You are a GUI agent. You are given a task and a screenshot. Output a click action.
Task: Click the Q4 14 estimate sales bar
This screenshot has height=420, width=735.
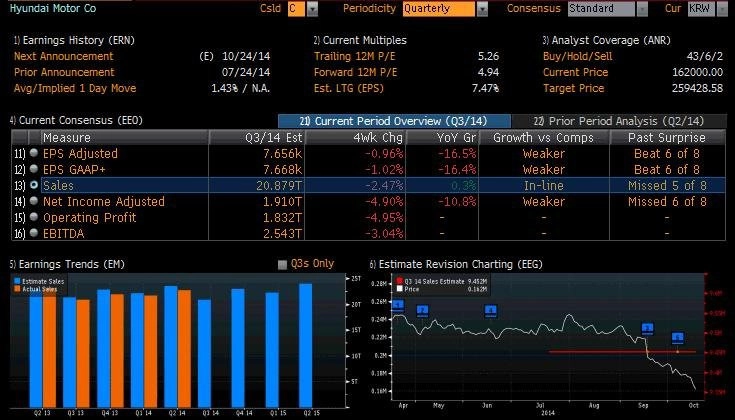point(238,348)
